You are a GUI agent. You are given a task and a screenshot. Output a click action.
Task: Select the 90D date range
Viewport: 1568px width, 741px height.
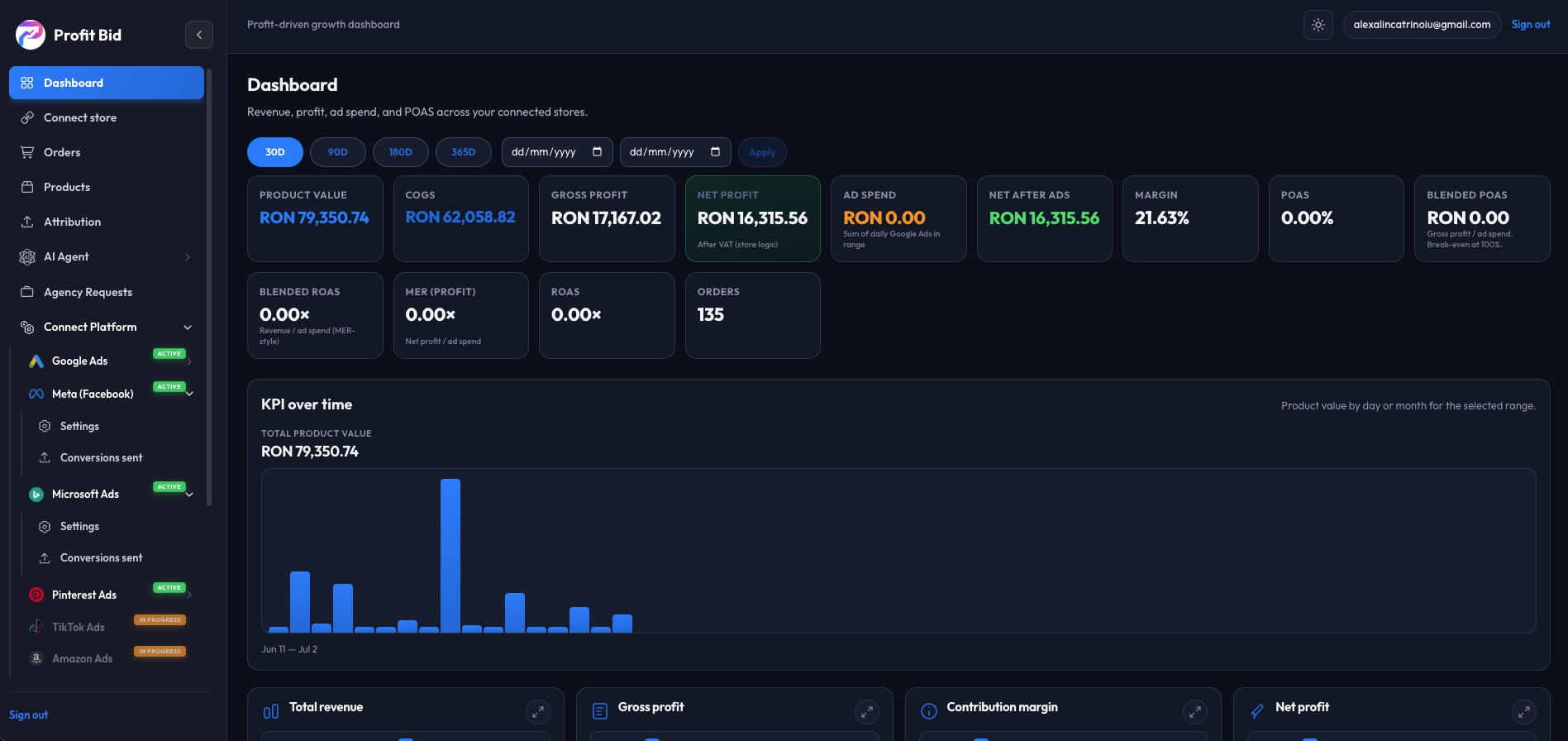point(338,152)
